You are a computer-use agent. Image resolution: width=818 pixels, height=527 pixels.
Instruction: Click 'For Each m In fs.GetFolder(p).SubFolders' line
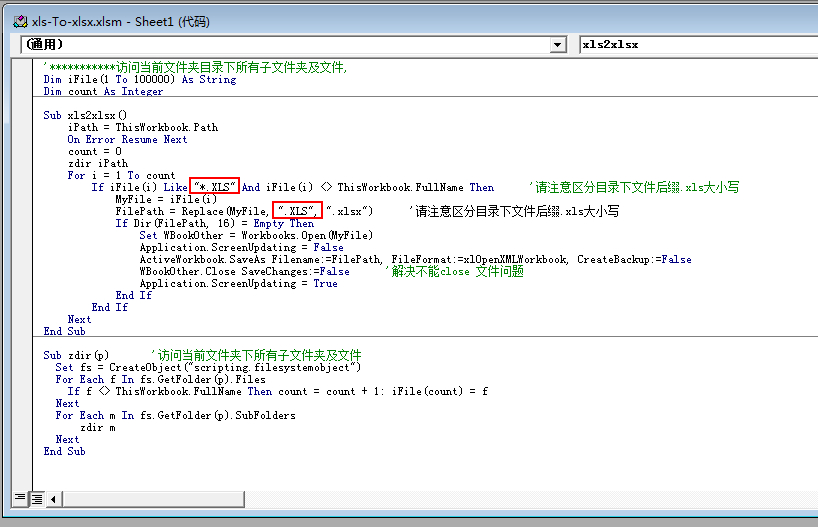pyautogui.click(x=175, y=415)
